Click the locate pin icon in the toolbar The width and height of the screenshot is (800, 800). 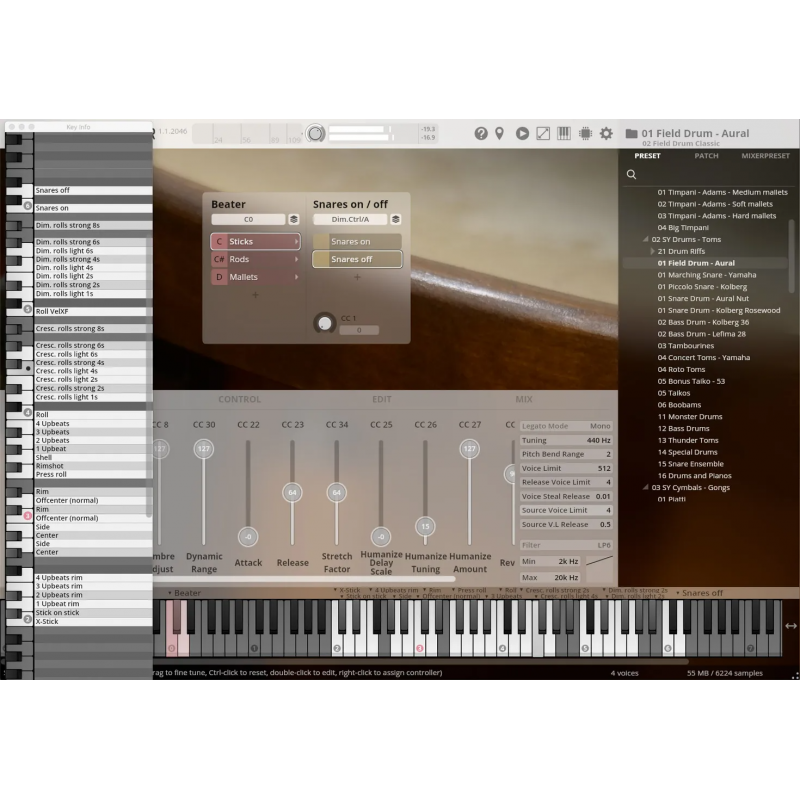(499, 132)
